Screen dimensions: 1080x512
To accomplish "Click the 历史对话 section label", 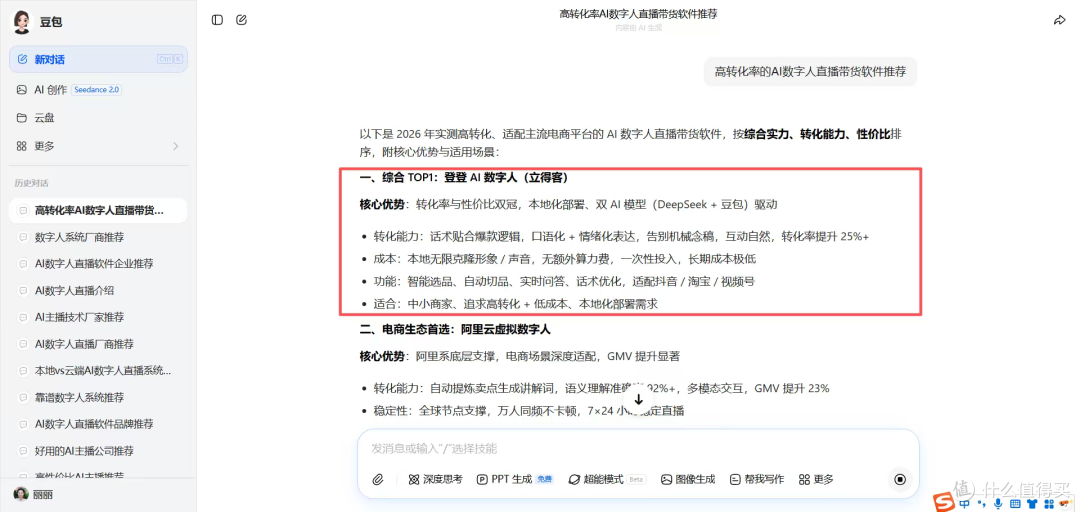I will point(32,183).
